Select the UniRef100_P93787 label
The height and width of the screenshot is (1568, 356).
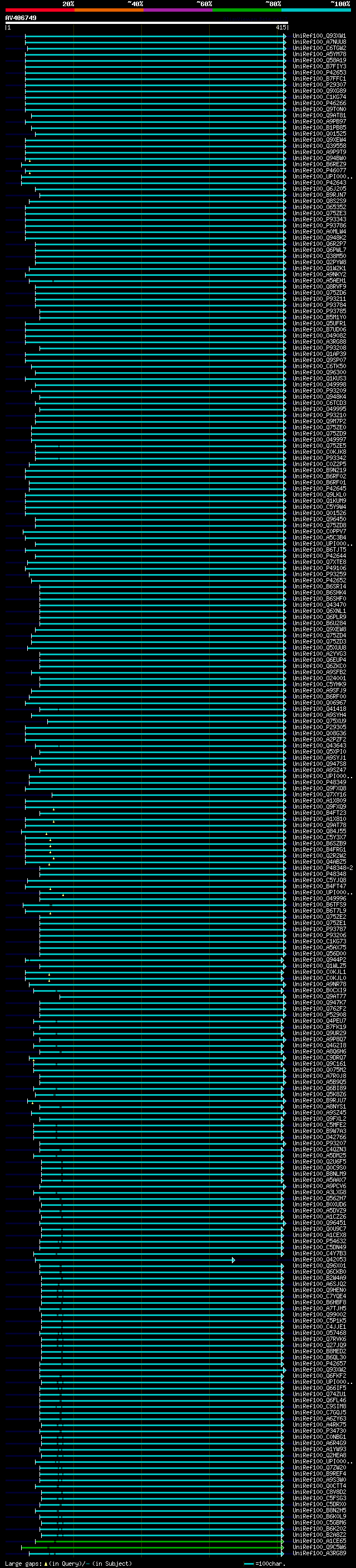319,929
